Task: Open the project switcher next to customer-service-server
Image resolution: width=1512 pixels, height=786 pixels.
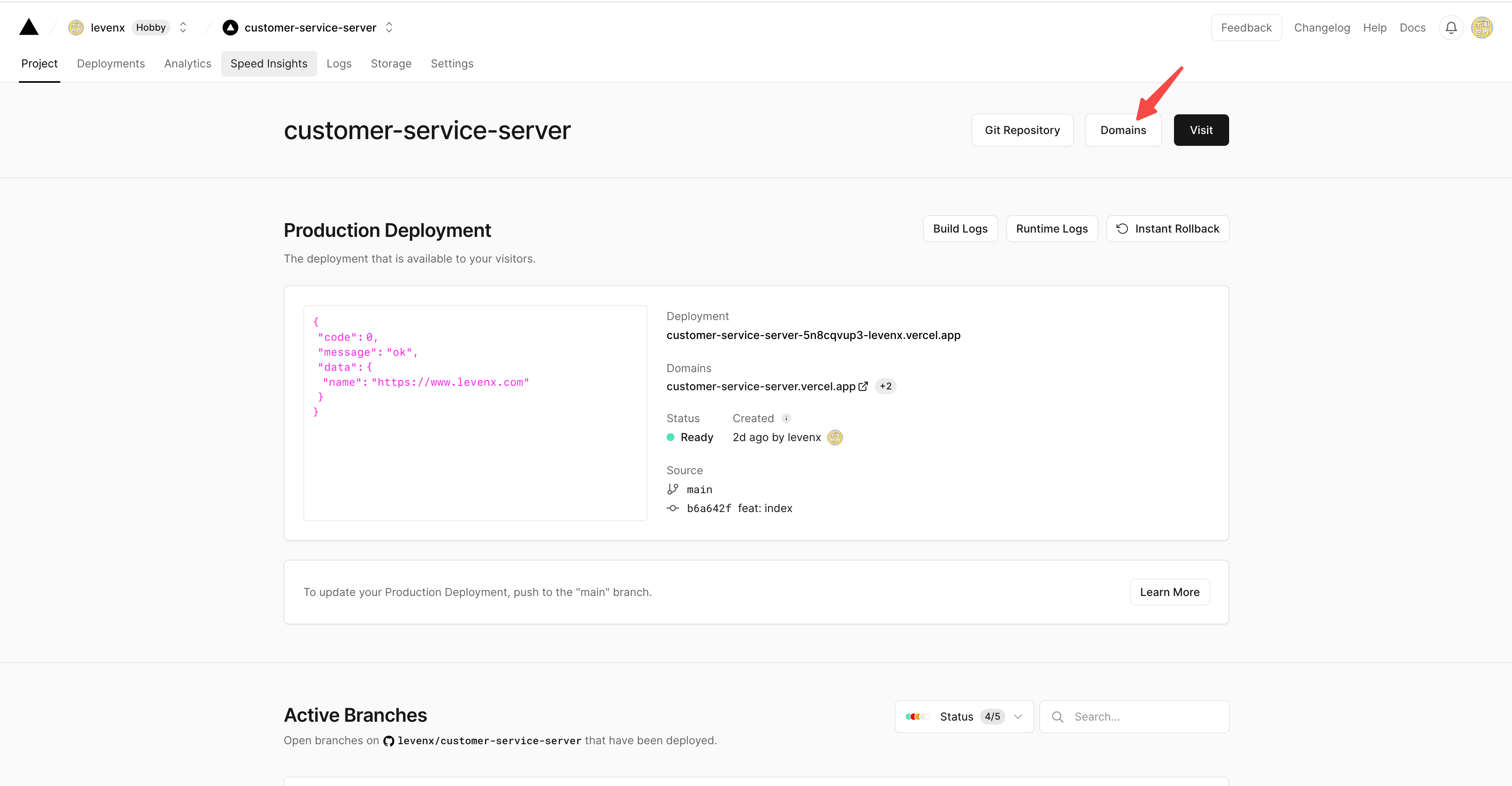Action: (x=389, y=28)
